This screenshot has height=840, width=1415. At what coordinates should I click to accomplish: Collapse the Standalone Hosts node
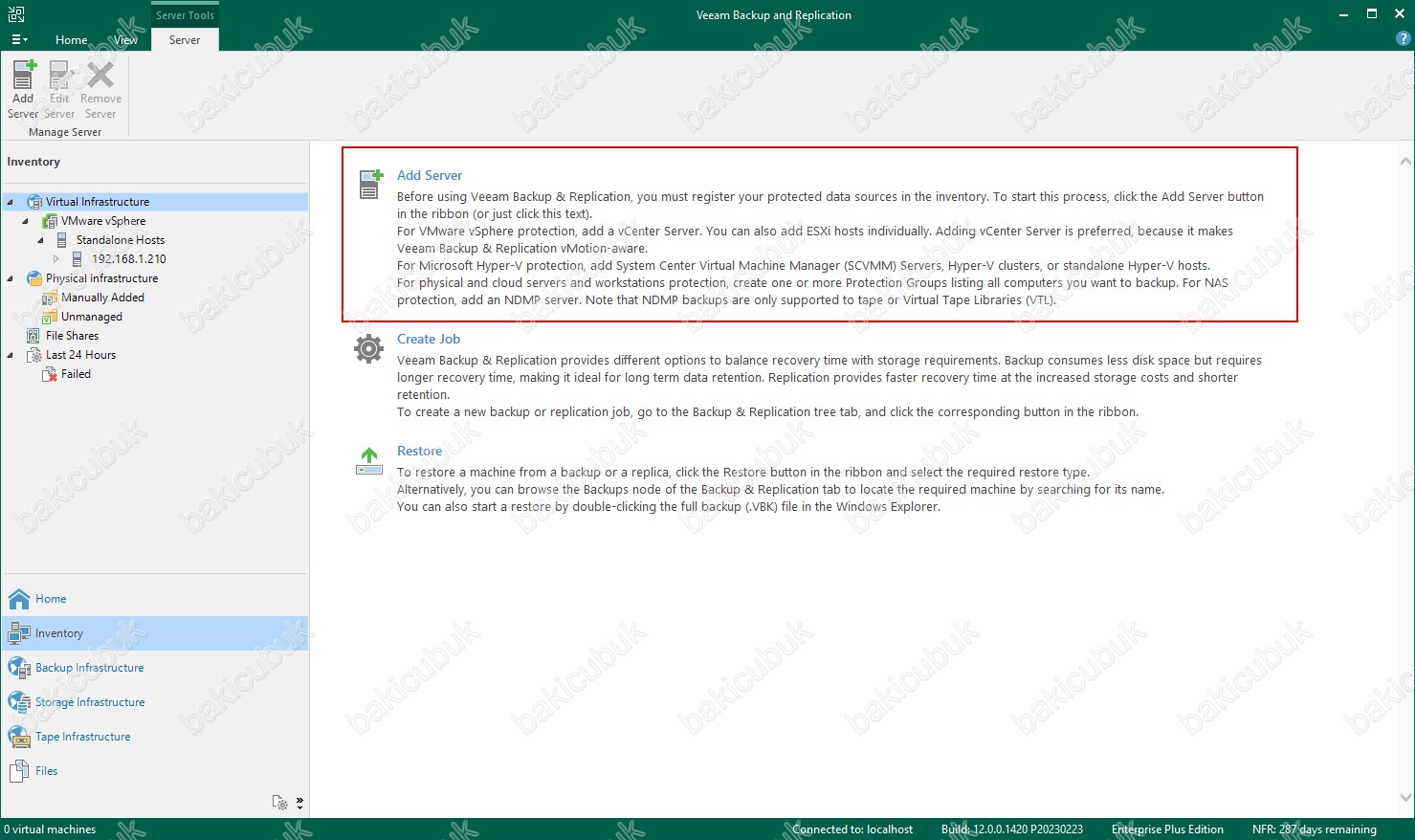41,240
